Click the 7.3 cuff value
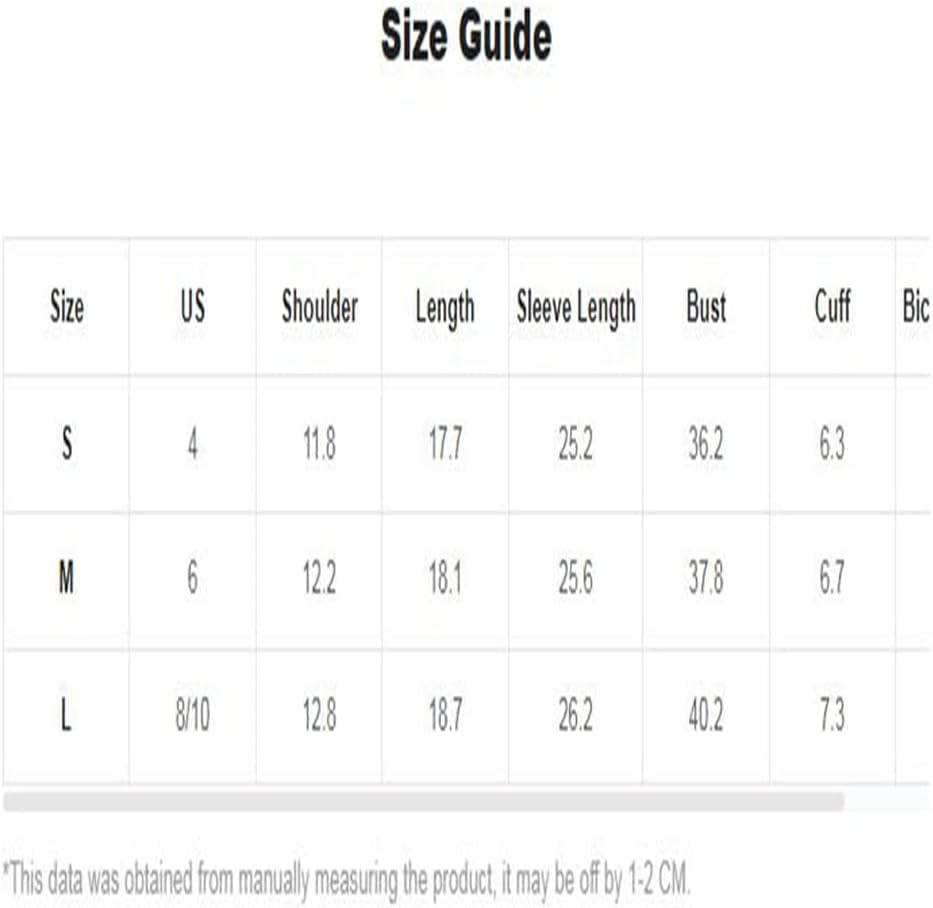Viewport: 933px width, 908px height. [832, 716]
